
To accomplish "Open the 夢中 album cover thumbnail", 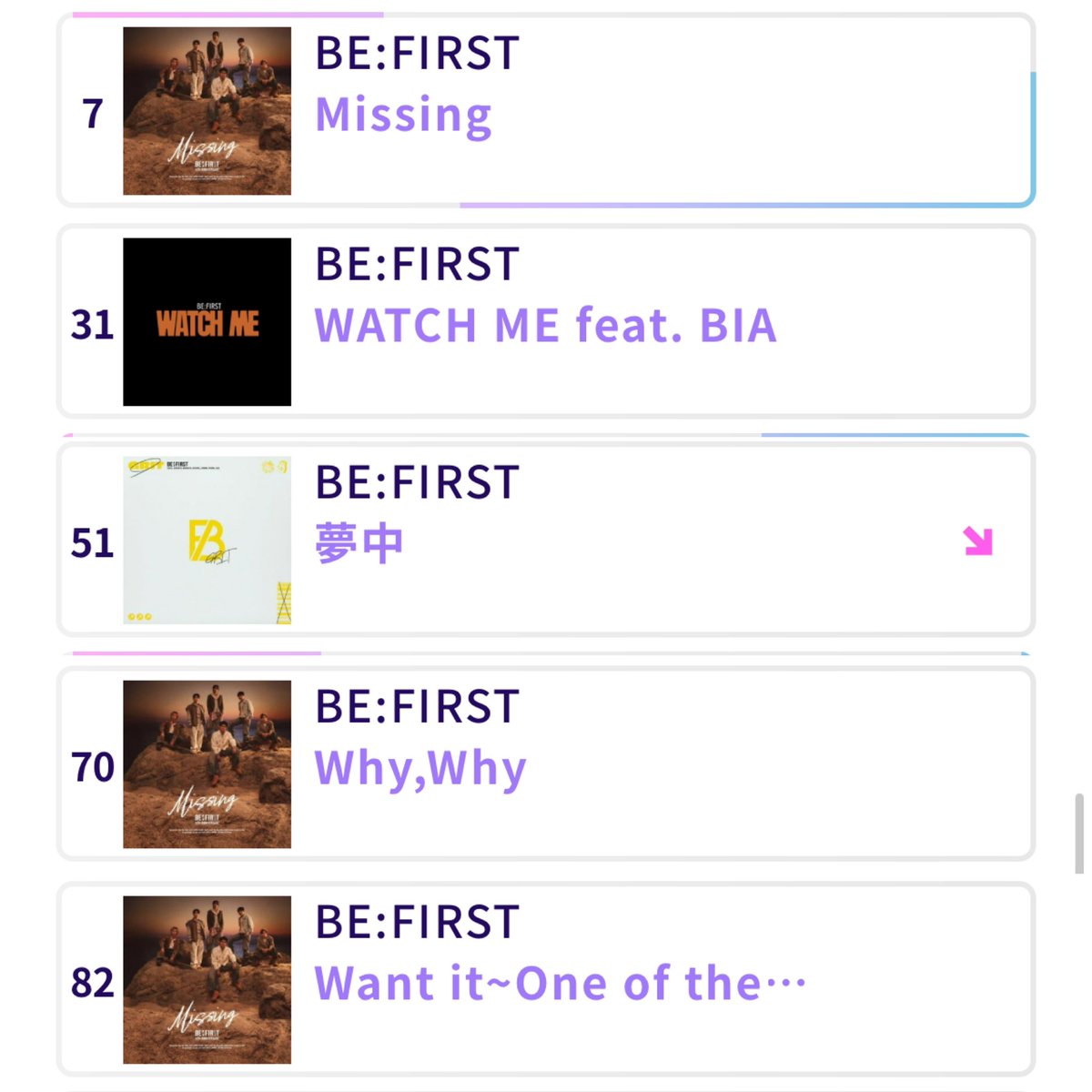I will pyautogui.click(x=207, y=541).
